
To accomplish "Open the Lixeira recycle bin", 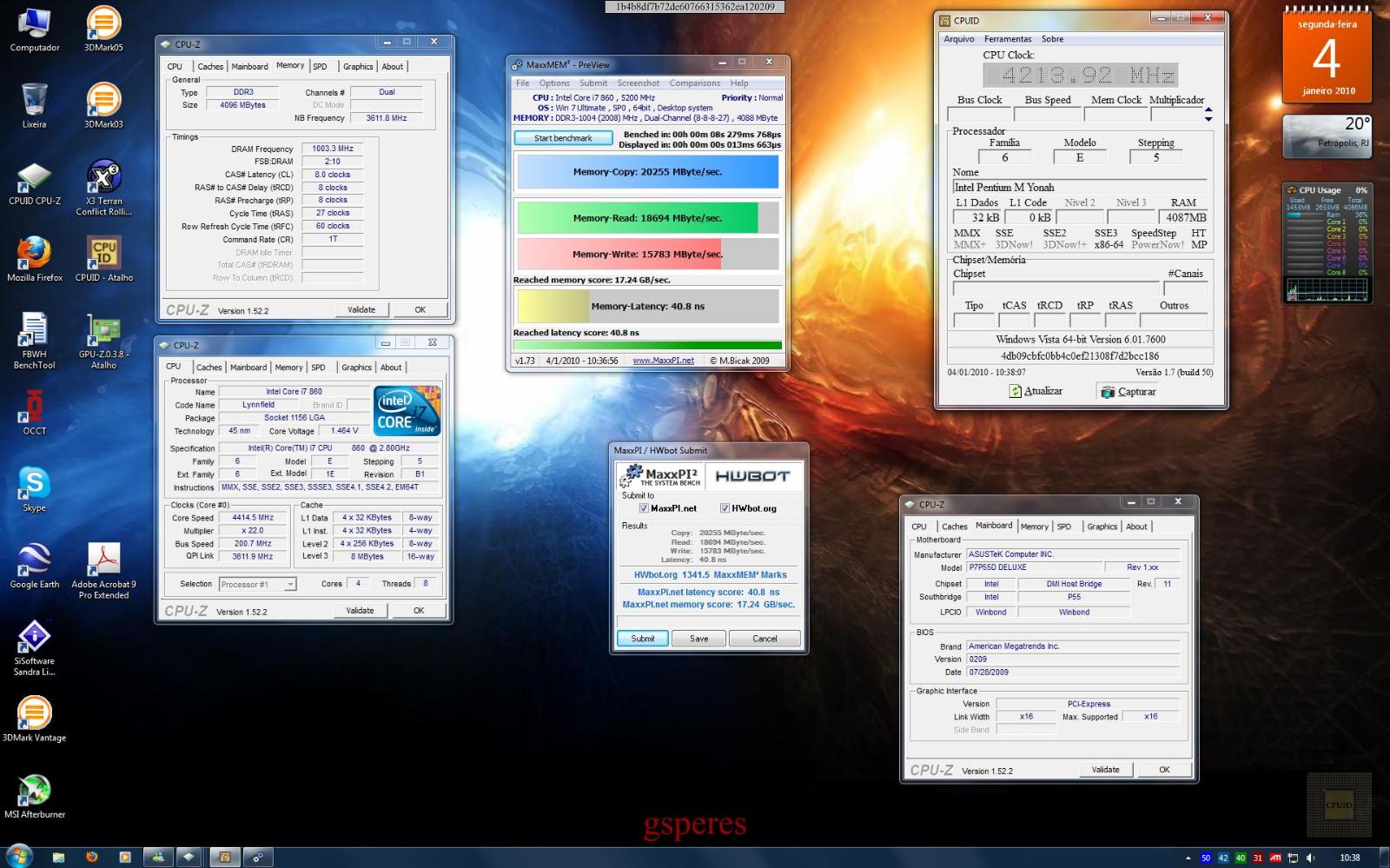I will 35,105.
